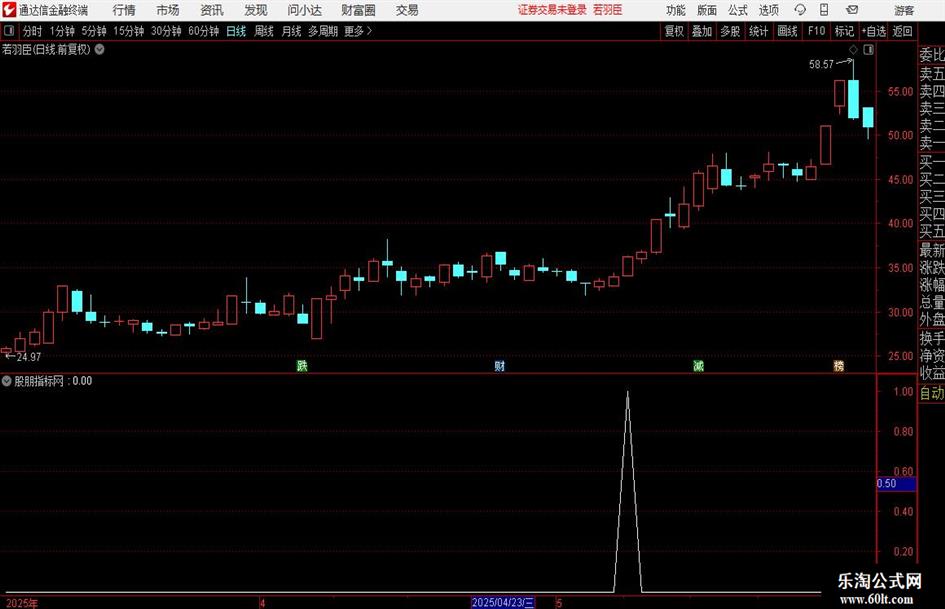This screenshot has height=609, width=945.
Task: Expand 更多 period options
Action: coord(358,31)
